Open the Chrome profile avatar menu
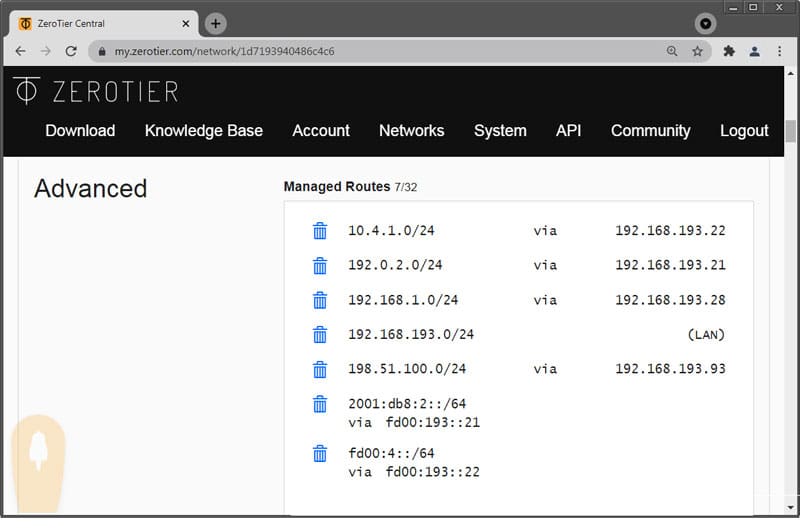Screen dimensions: 800x528 point(755,51)
